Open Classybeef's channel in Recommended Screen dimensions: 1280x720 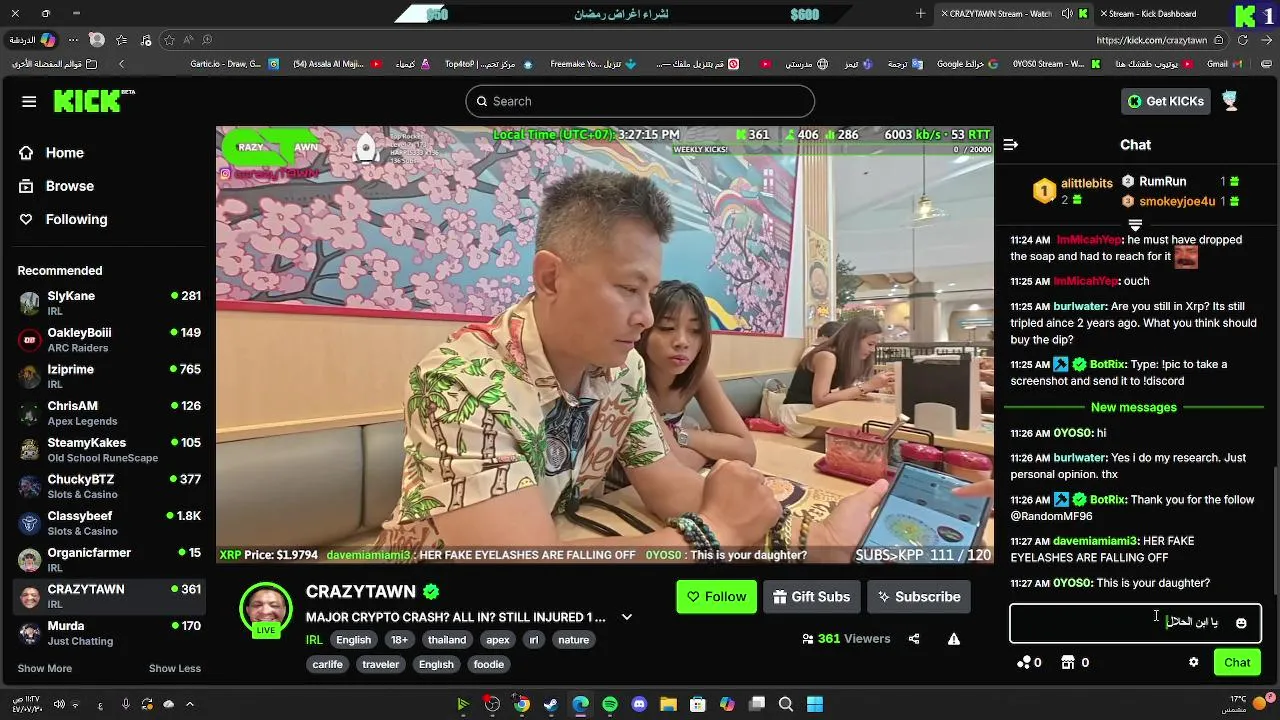click(x=109, y=523)
